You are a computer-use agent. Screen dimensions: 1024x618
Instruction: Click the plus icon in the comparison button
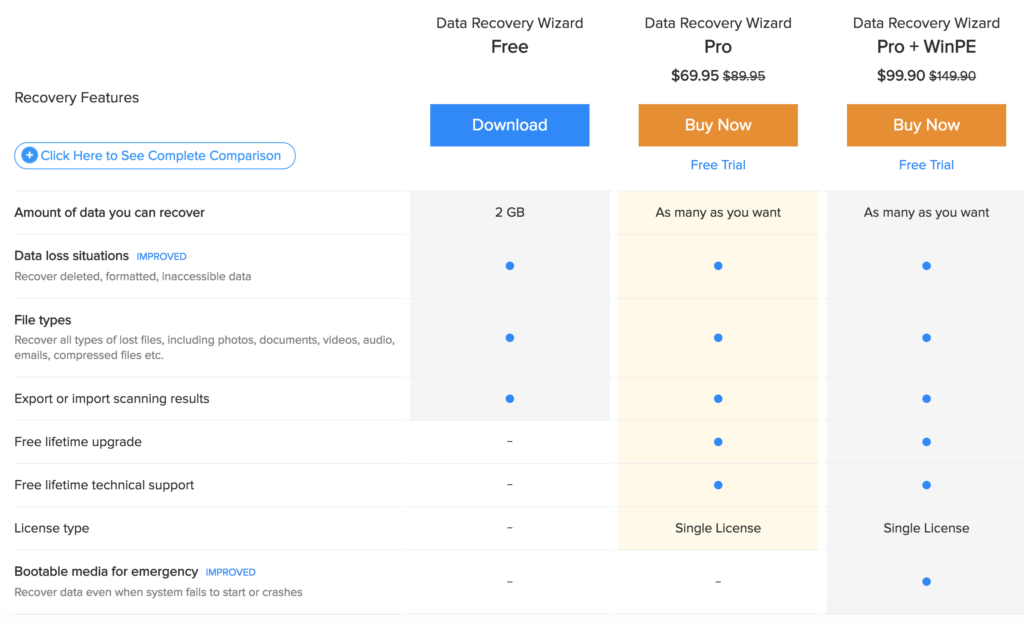coord(29,155)
